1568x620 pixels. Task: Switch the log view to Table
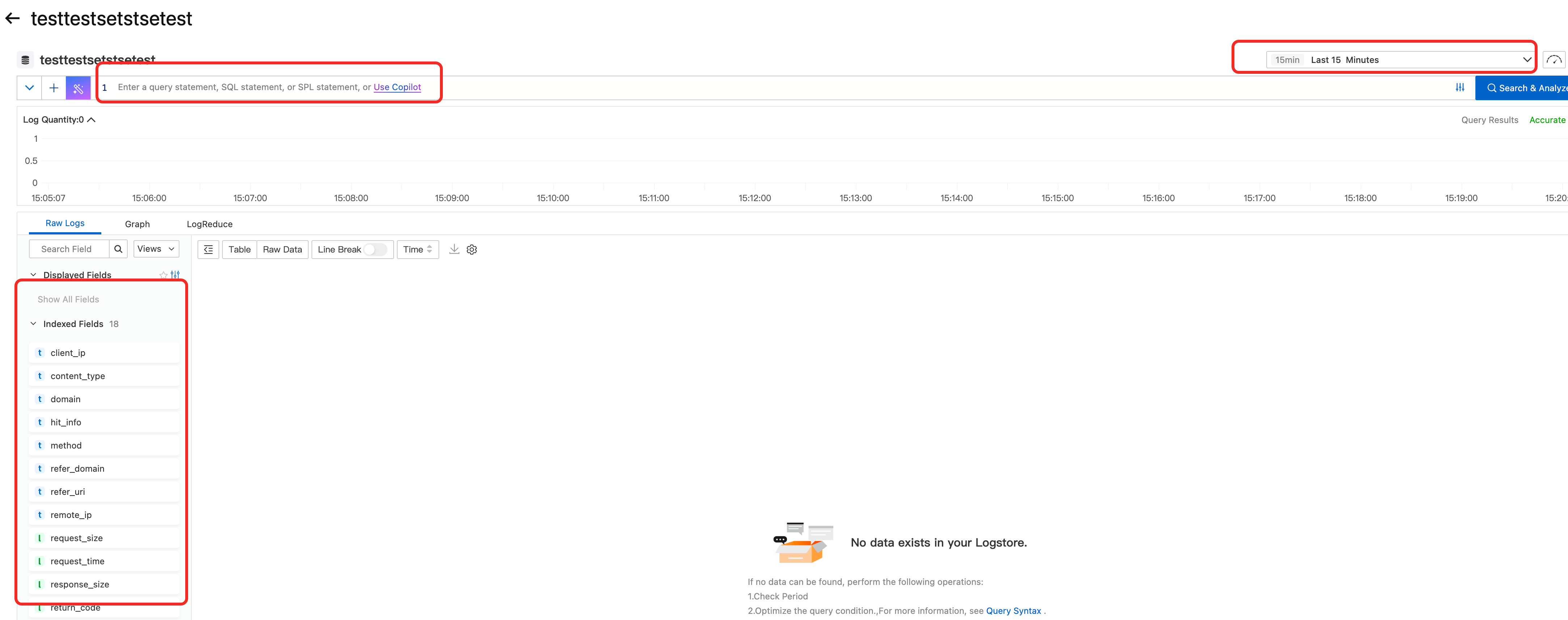pos(239,250)
